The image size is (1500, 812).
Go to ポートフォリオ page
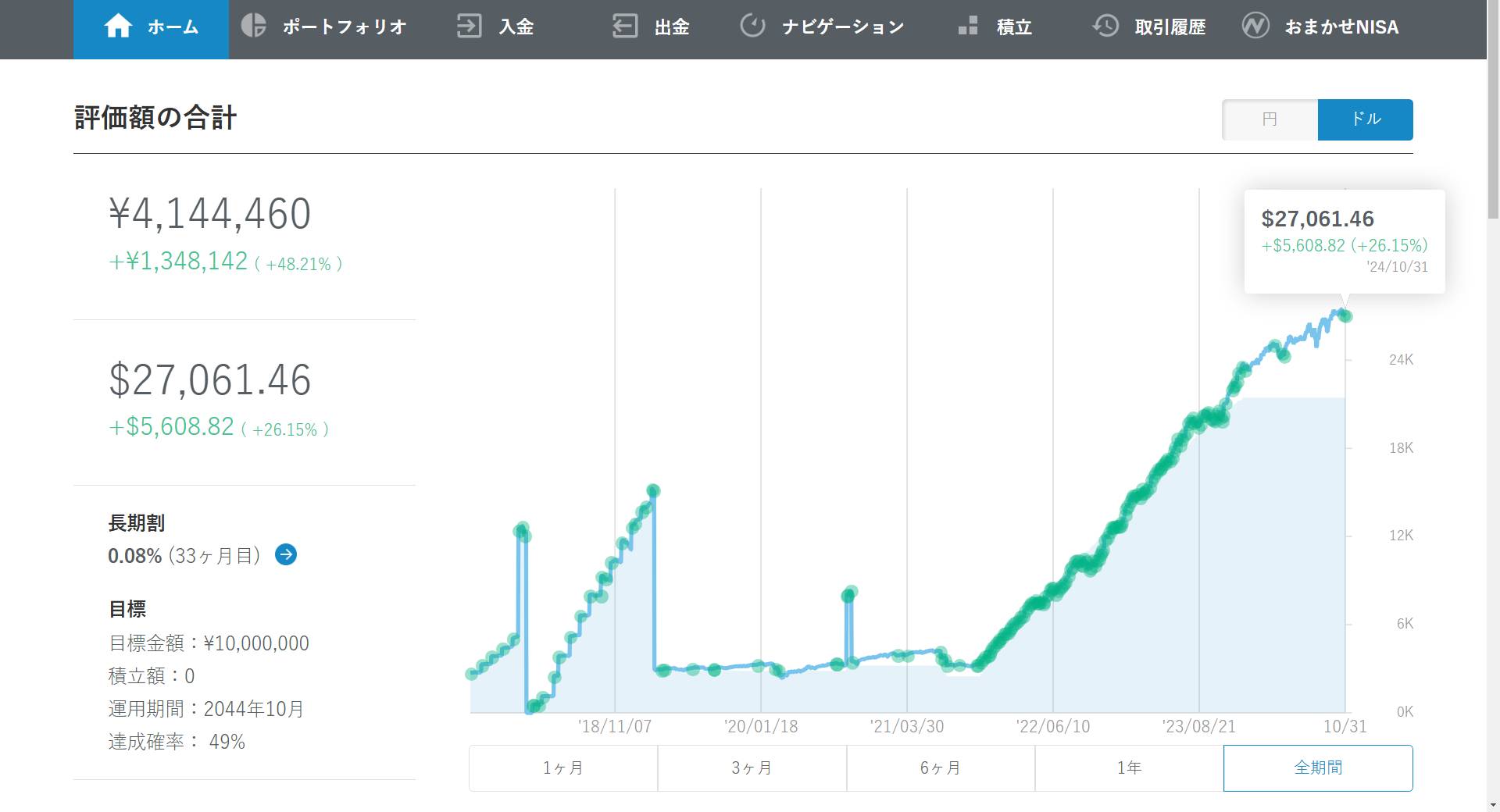[x=345, y=27]
